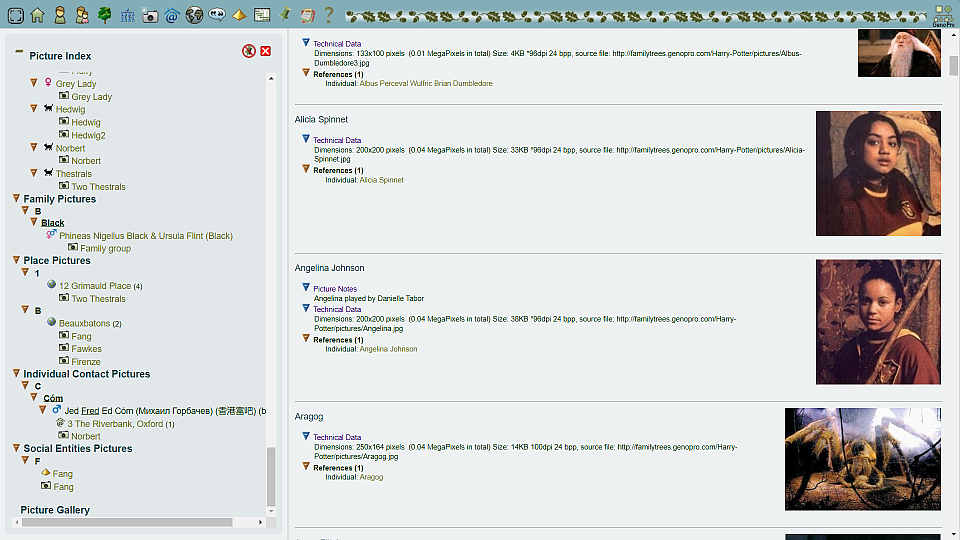Open Picture Gallery heading

[55, 510]
